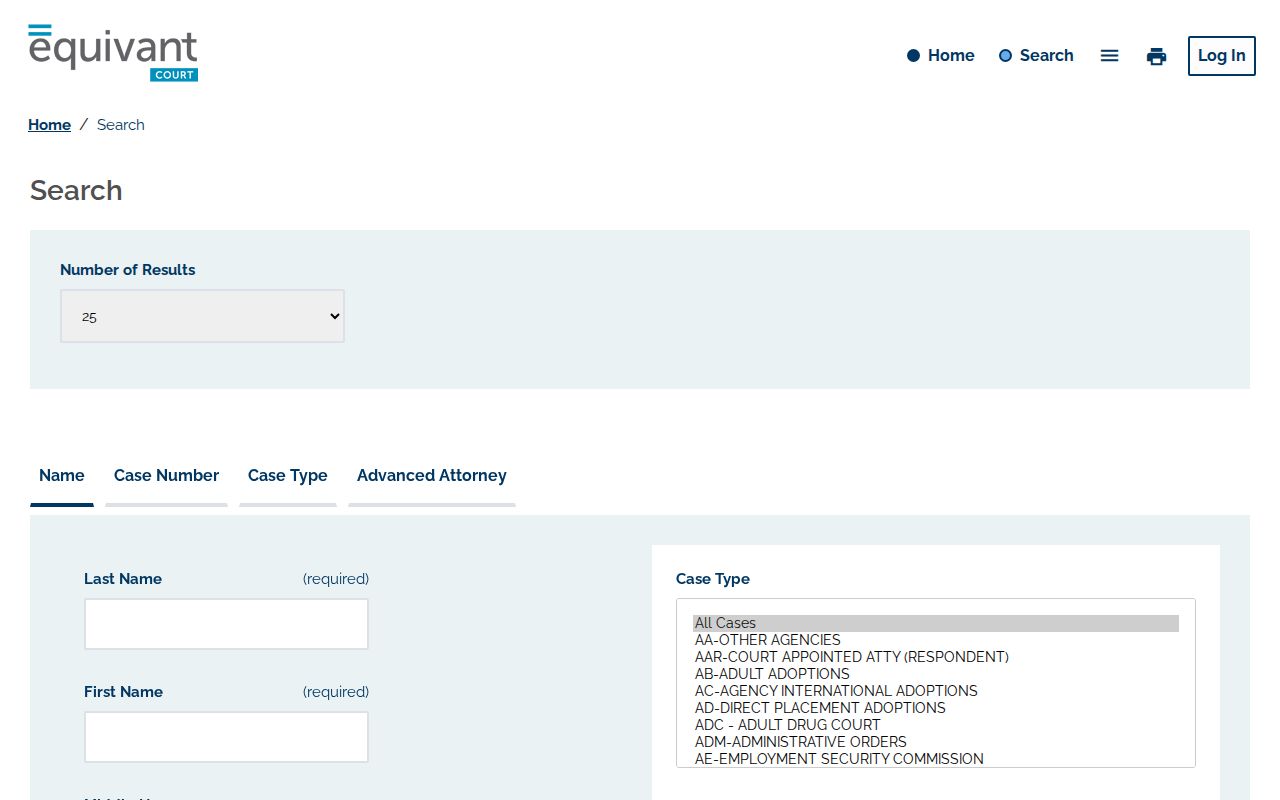This screenshot has width=1280, height=800.
Task: Switch to the Case Type tab
Action: point(288,476)
